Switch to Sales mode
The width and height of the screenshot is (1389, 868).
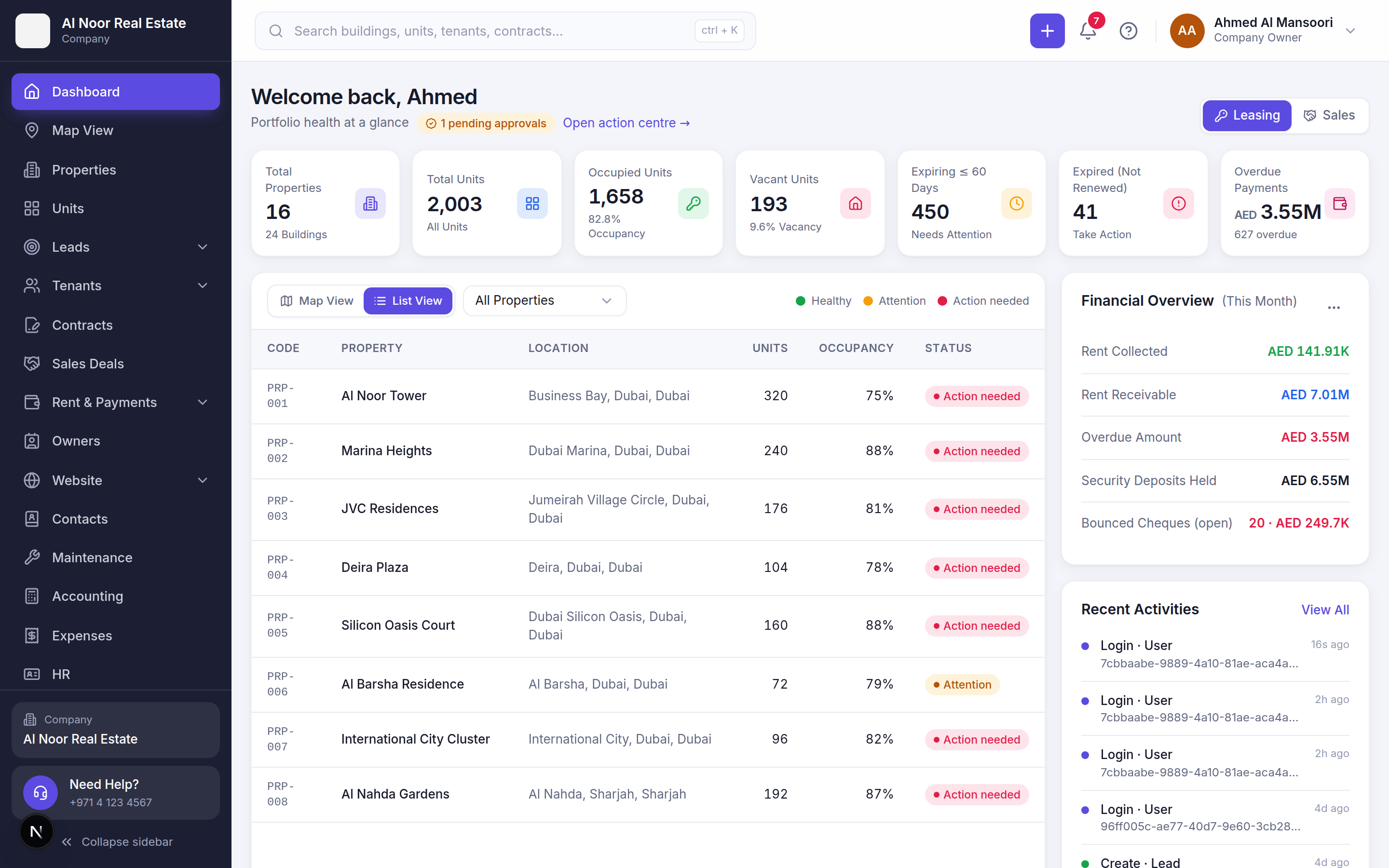(x=1329, y=115)
